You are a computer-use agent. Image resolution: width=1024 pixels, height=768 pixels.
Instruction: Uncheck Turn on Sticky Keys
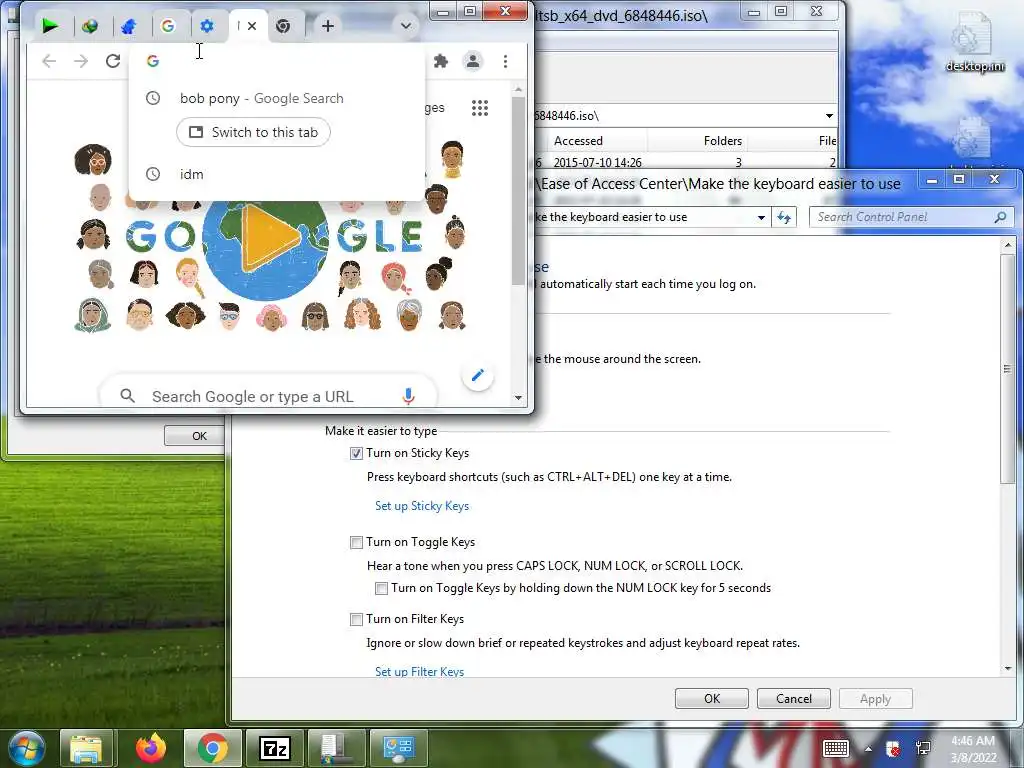(x=356, y=453)
